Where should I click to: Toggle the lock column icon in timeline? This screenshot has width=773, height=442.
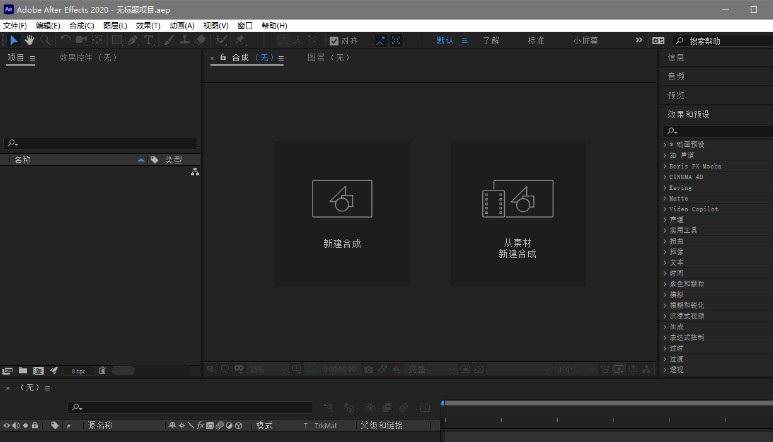click(37, 425)
